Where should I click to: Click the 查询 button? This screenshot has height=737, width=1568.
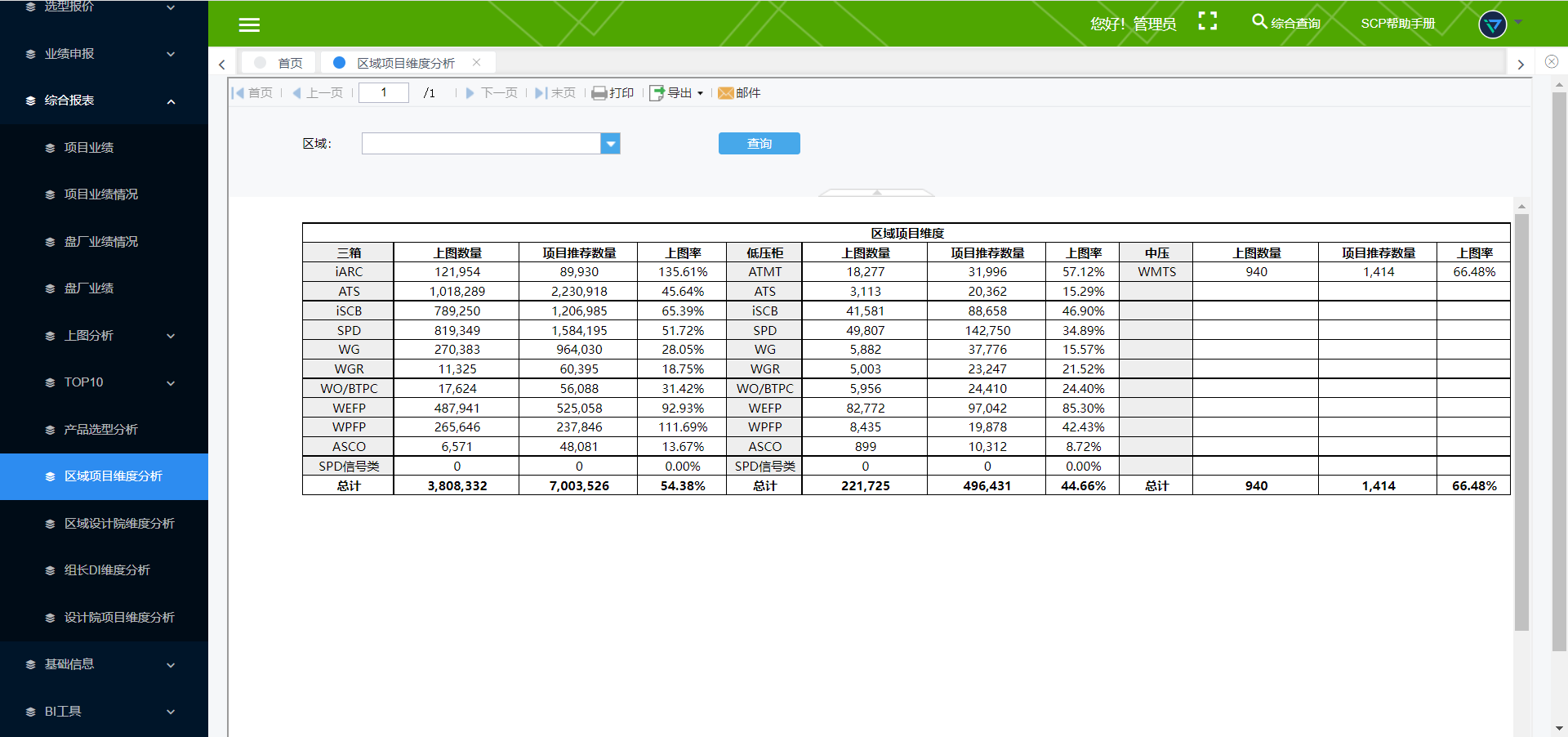(759, 143)
